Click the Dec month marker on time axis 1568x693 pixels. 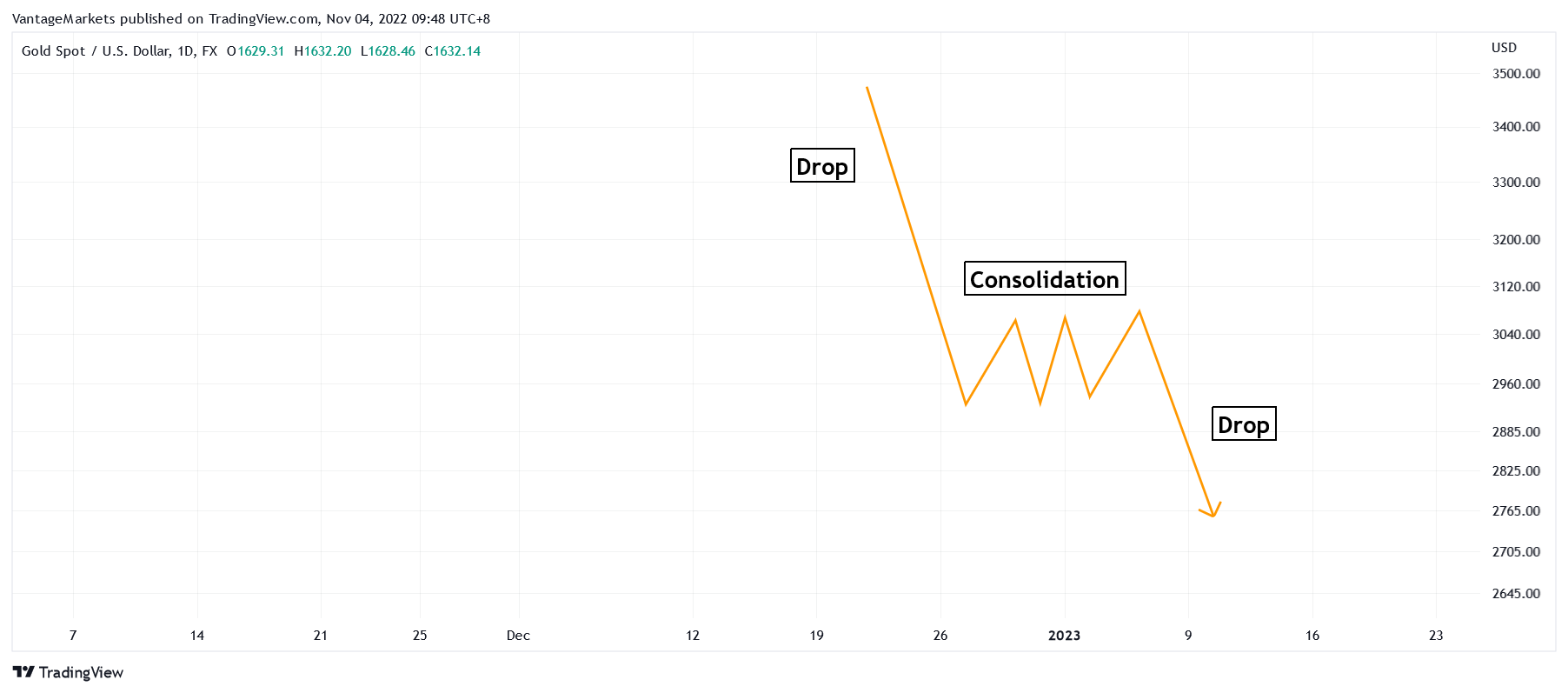[x=518, y=636]
